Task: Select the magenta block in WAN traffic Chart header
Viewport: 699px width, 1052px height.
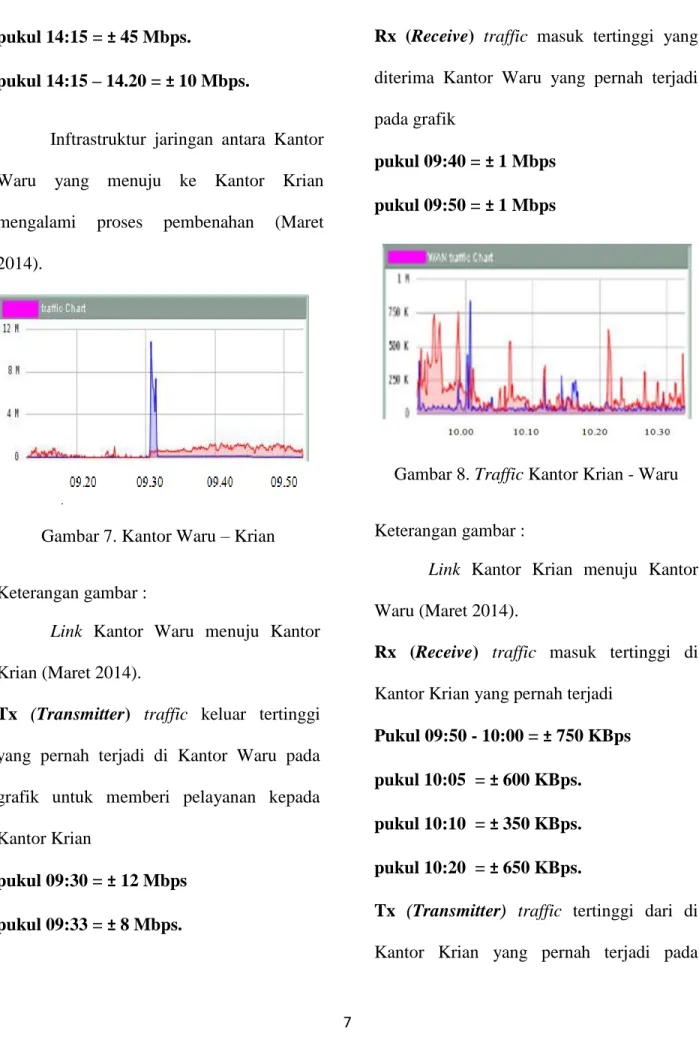Action: coord(406,257)
